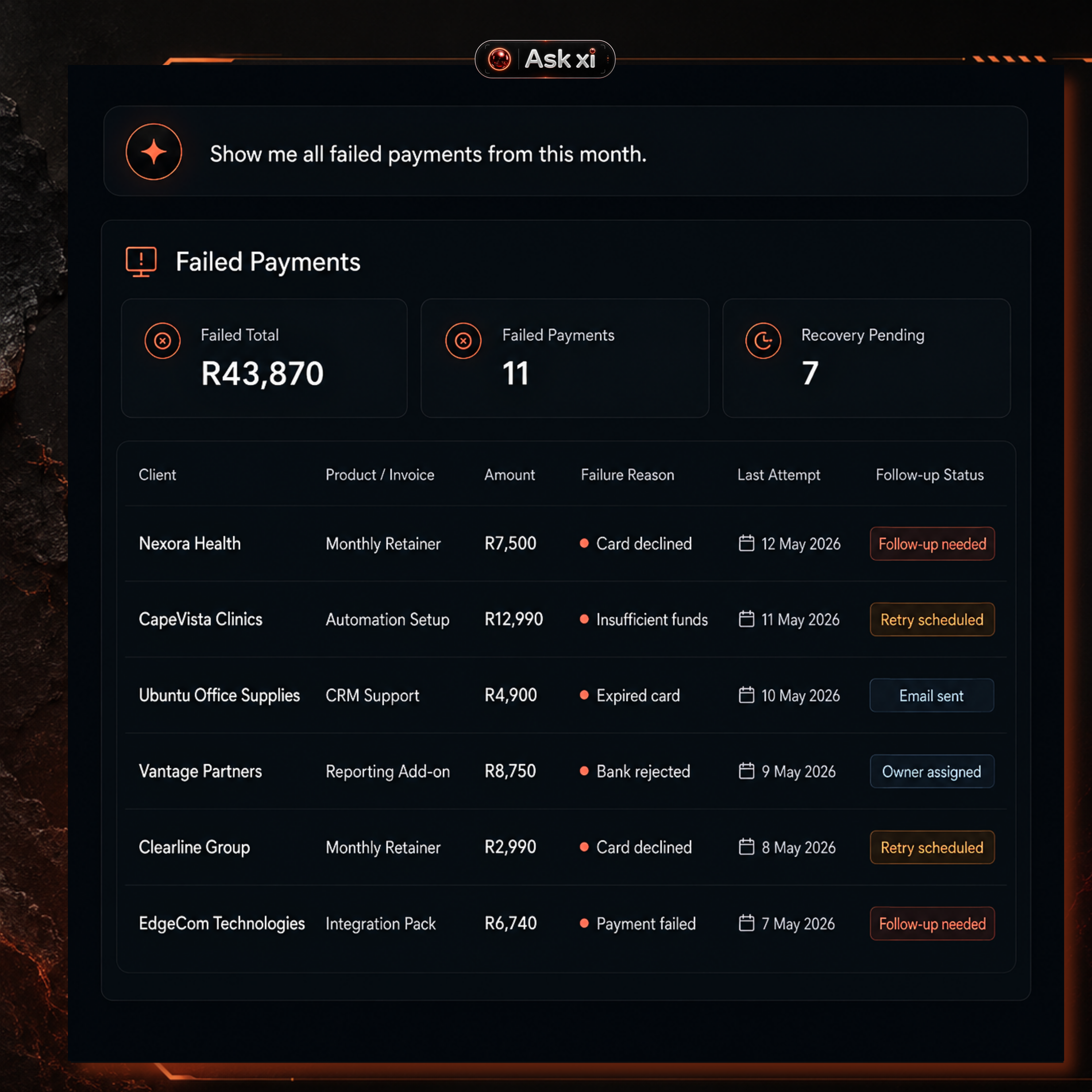Click the Failed Payments count circled-x icon
This screenshot has height=1092, width=1092.
tap(463, 341)
